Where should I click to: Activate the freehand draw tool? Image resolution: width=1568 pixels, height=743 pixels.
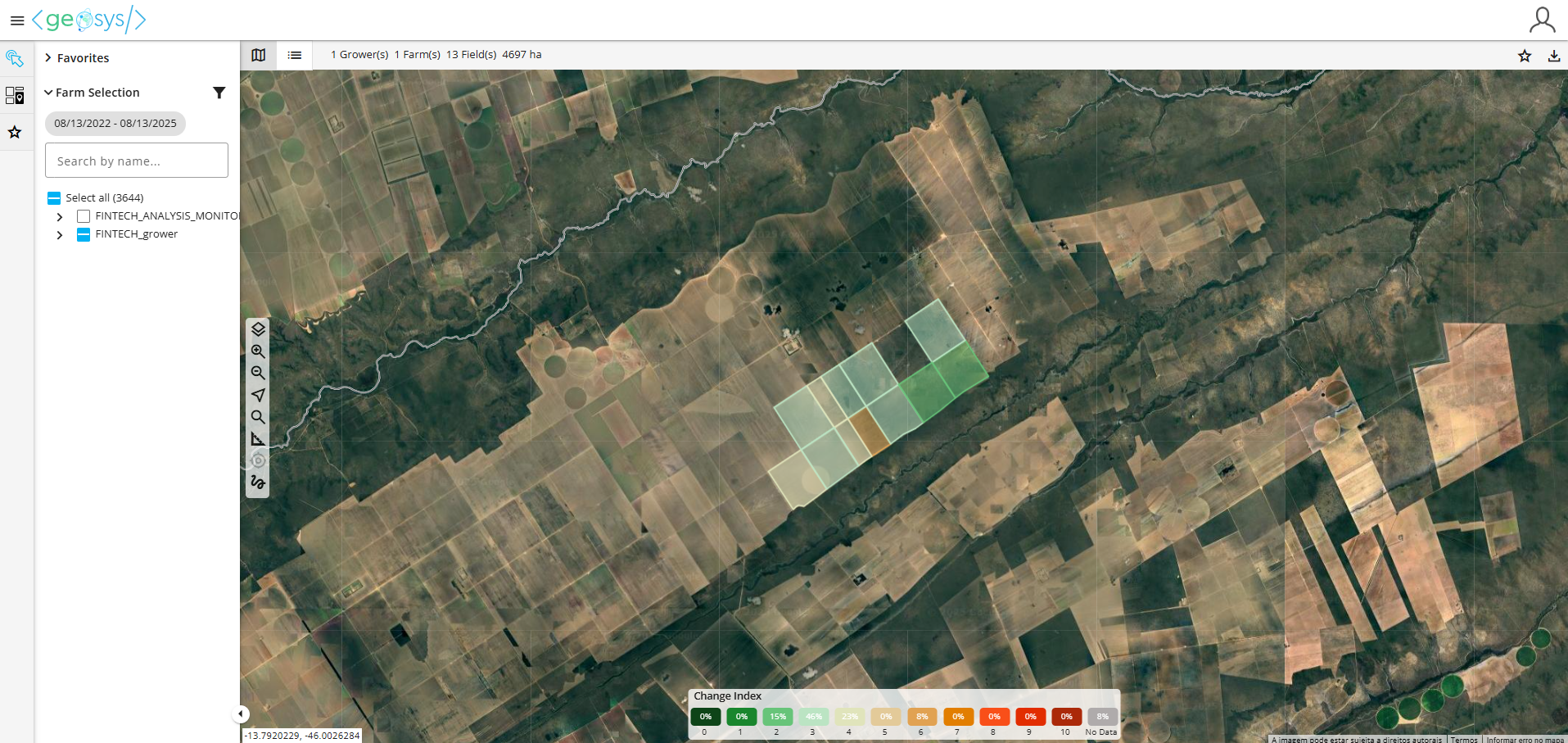258,482
